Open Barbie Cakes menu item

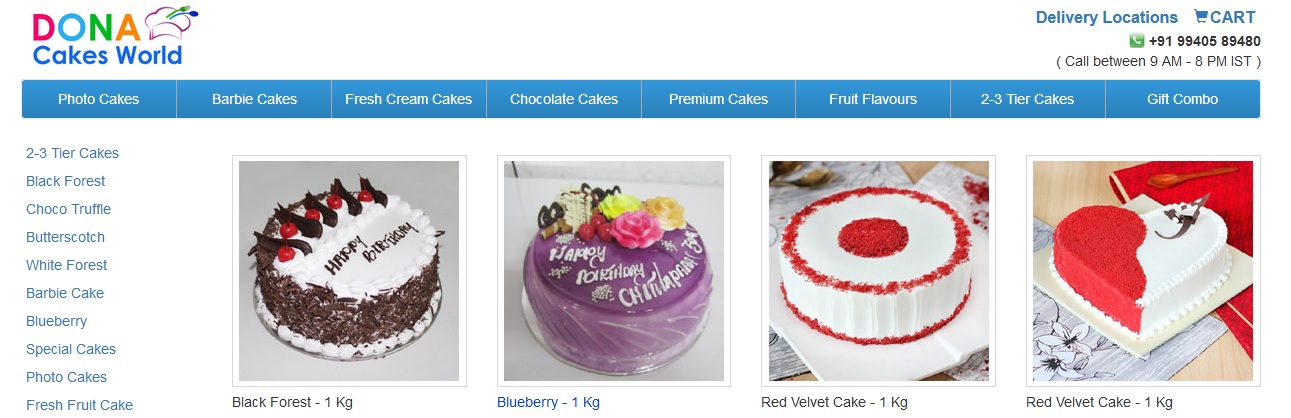[254, 99]
